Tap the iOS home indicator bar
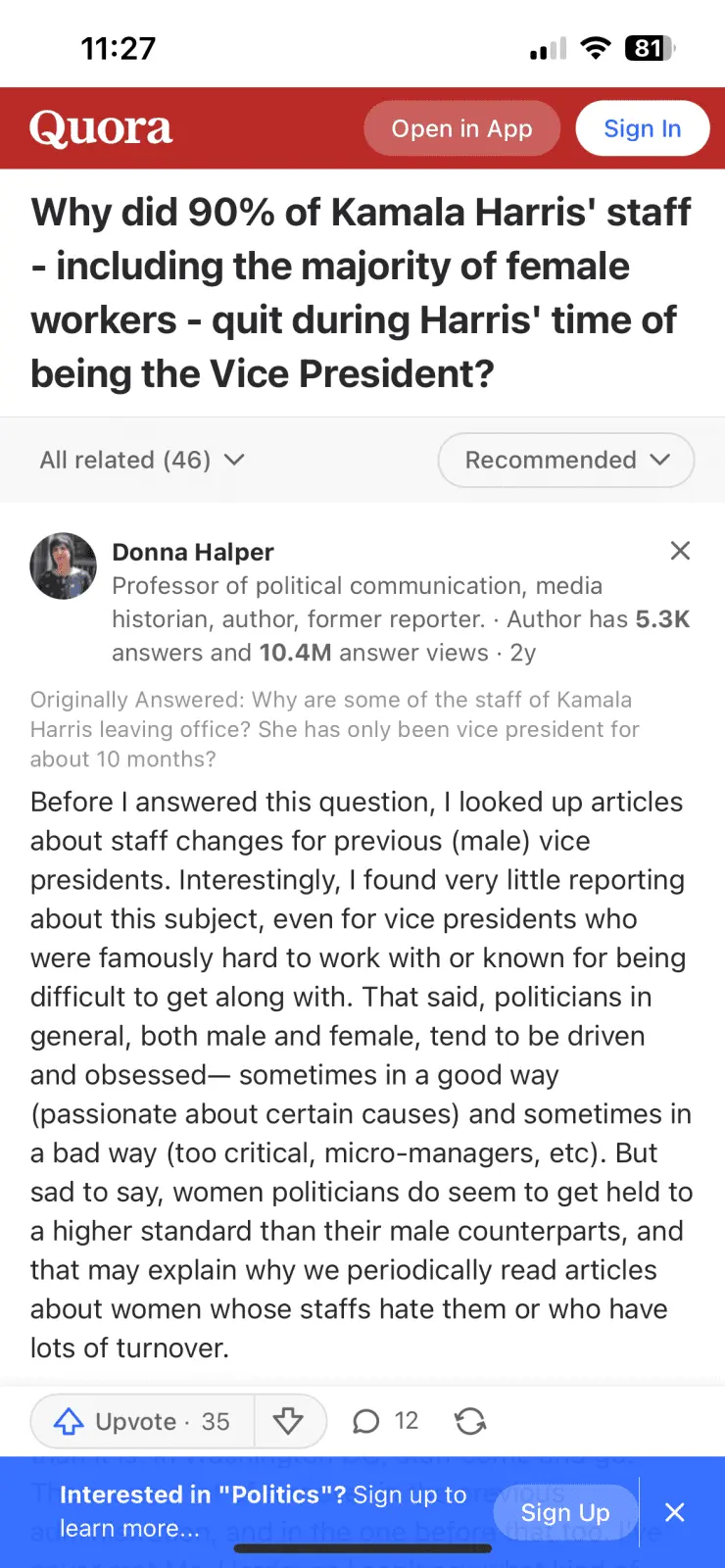Viewport: 725px width, 1568px height. (362, 1549)
